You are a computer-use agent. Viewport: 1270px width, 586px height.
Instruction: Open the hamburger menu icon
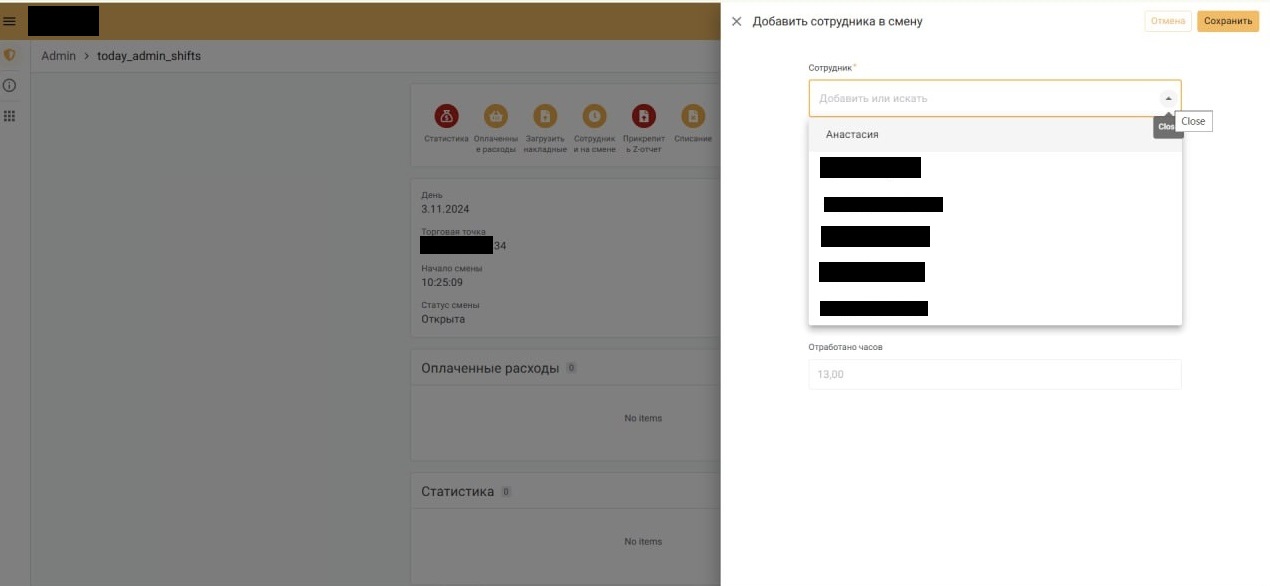[x=10, y=21]
